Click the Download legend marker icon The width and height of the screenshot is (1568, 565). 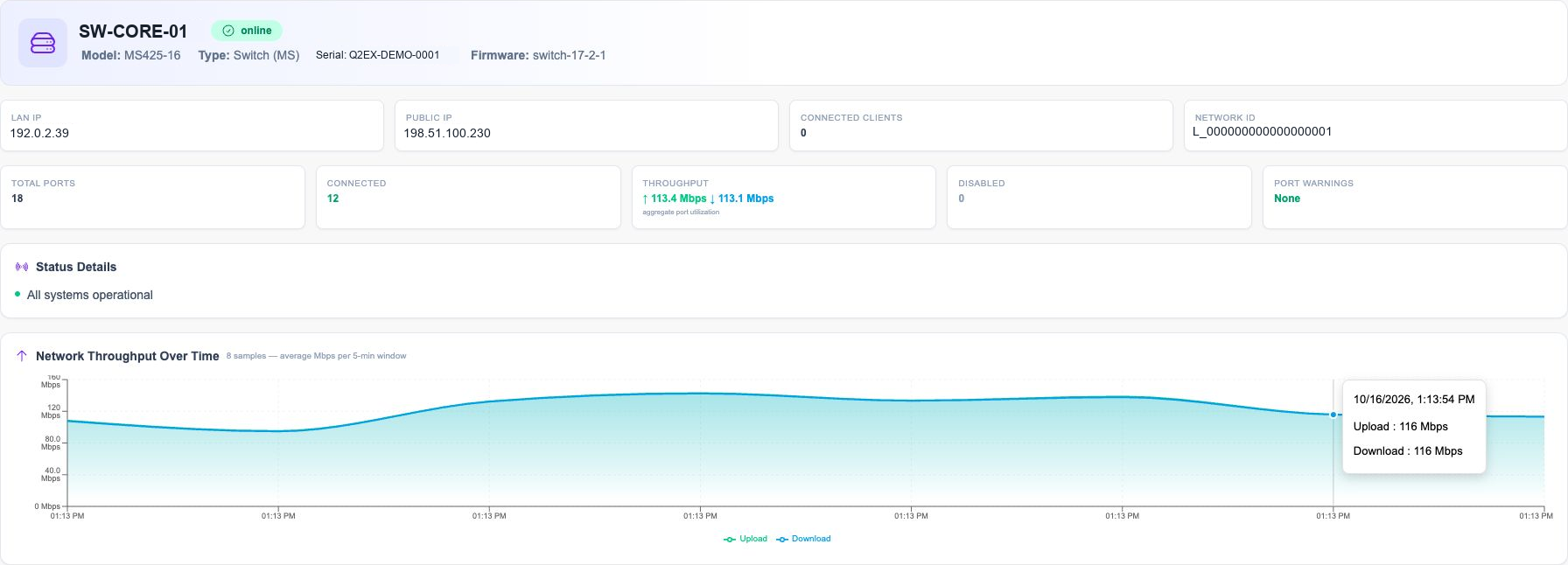(x=782, y=539)
